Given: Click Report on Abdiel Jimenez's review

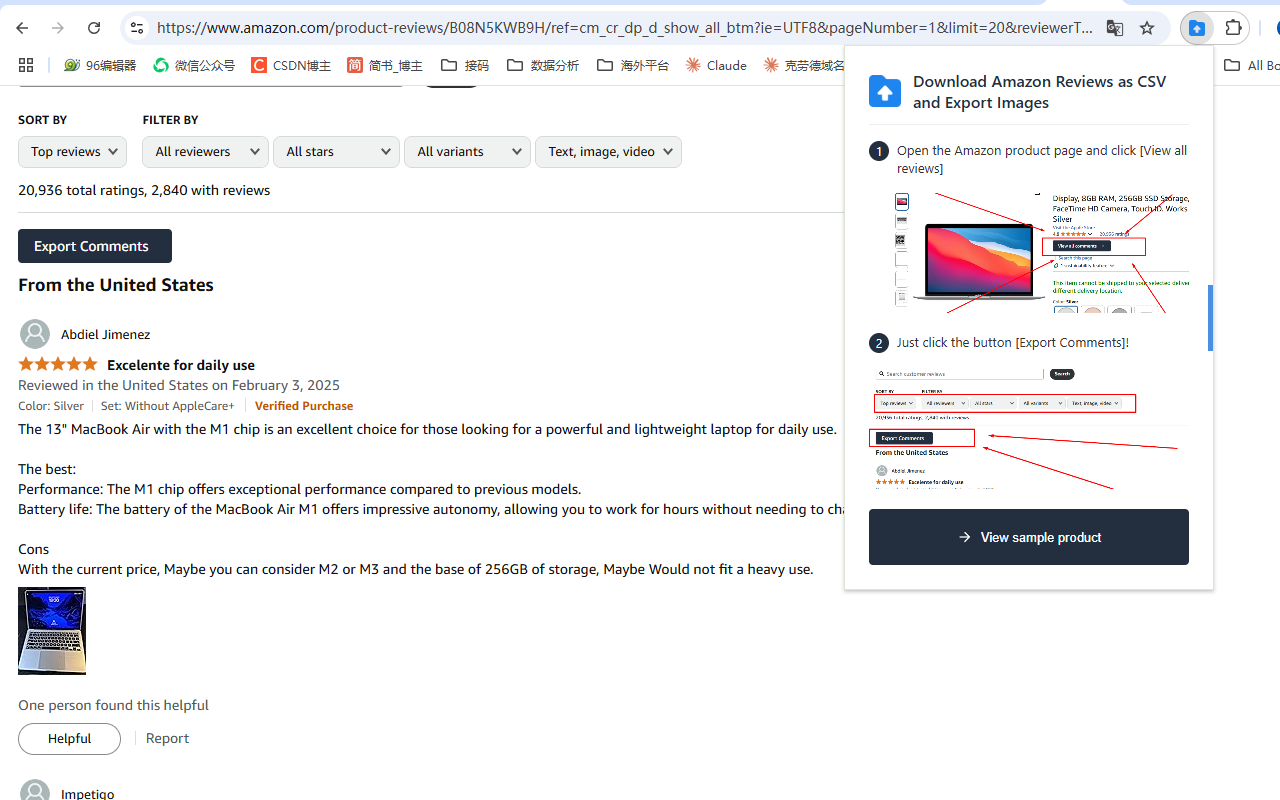Looking at the screenshot, I should (167, 738).
